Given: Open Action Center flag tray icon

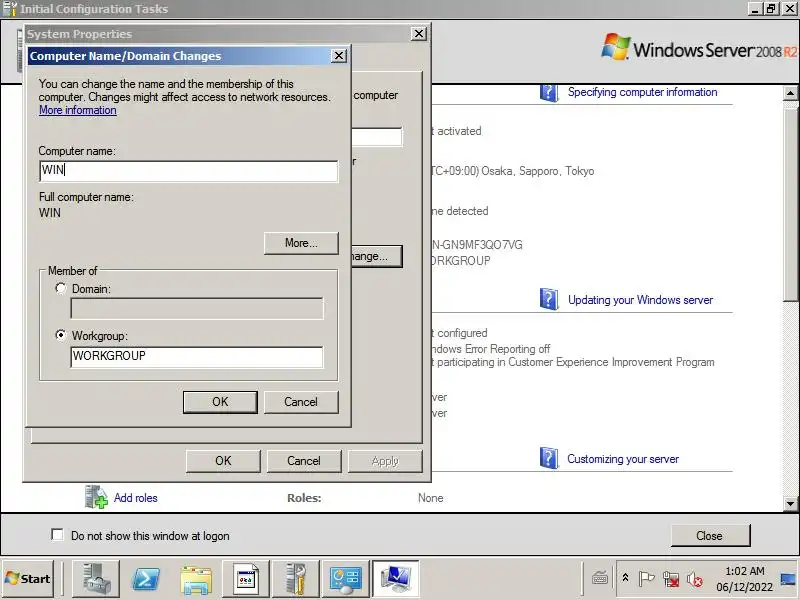Looking at the screenshot, I should point(646,579).
